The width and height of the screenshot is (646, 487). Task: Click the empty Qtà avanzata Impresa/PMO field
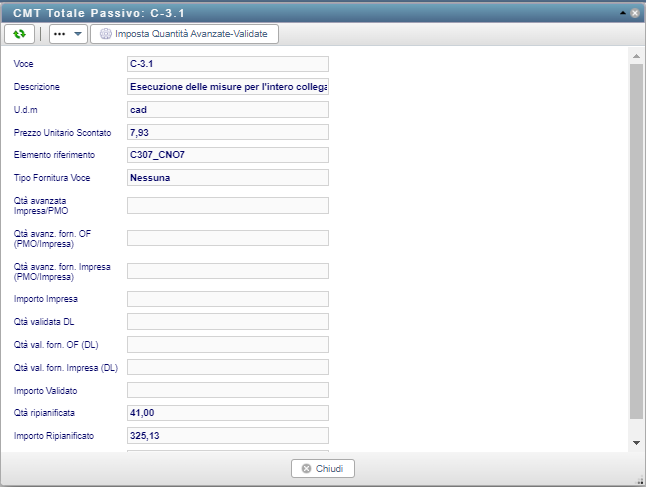pos(228,206)
